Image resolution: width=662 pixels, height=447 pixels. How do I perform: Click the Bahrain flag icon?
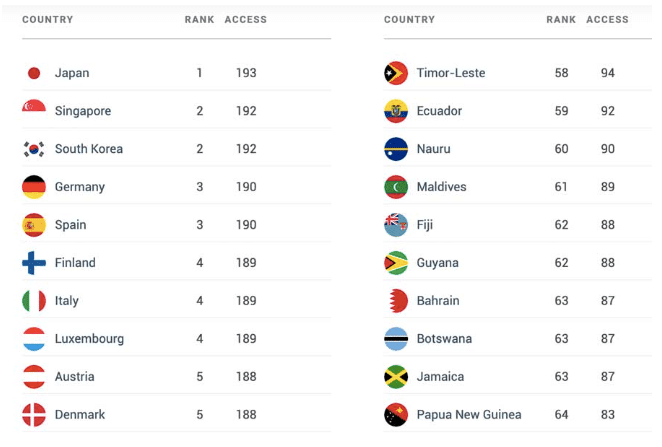[396, 301]
